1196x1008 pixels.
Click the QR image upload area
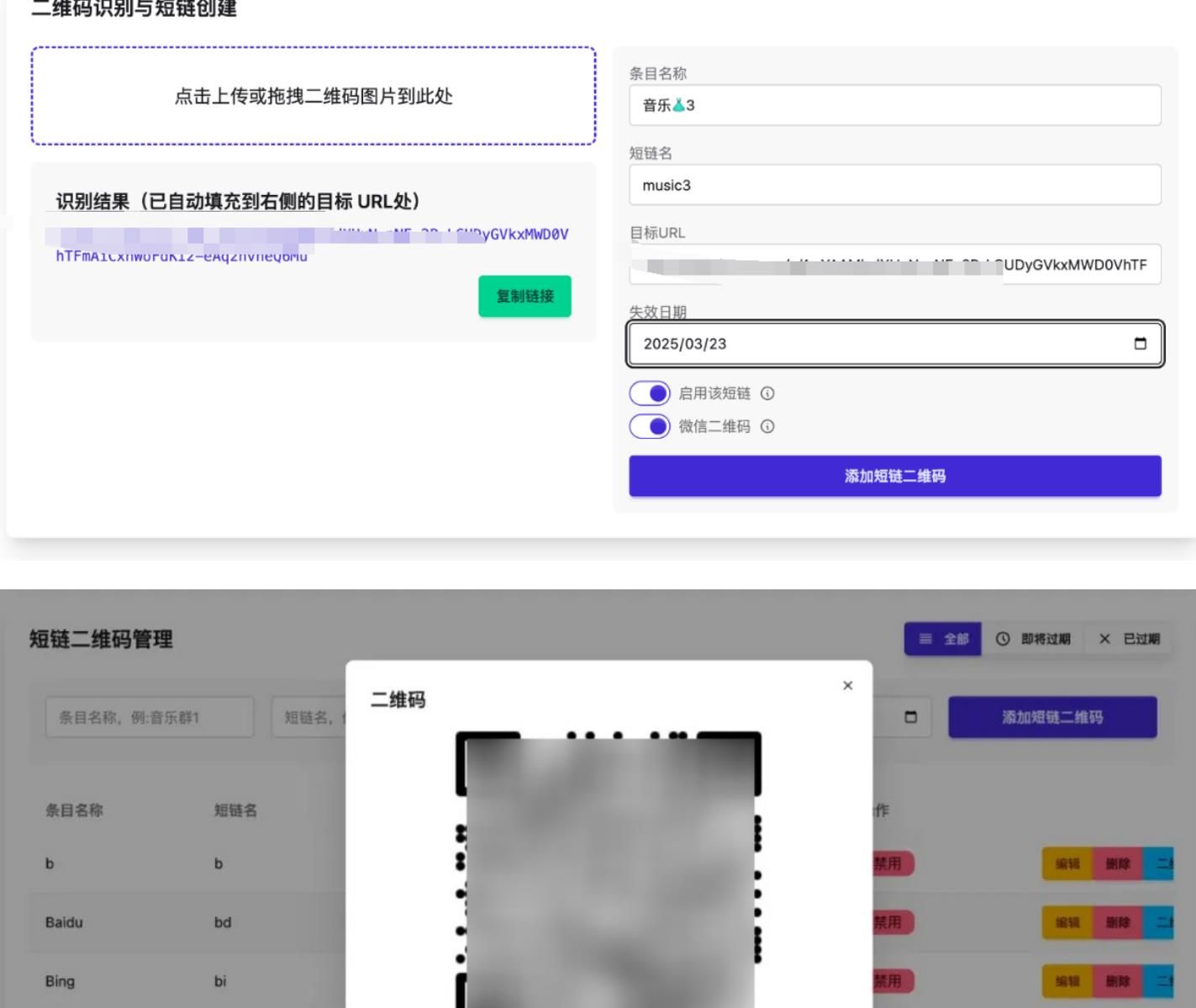click(x=315, y=97)
